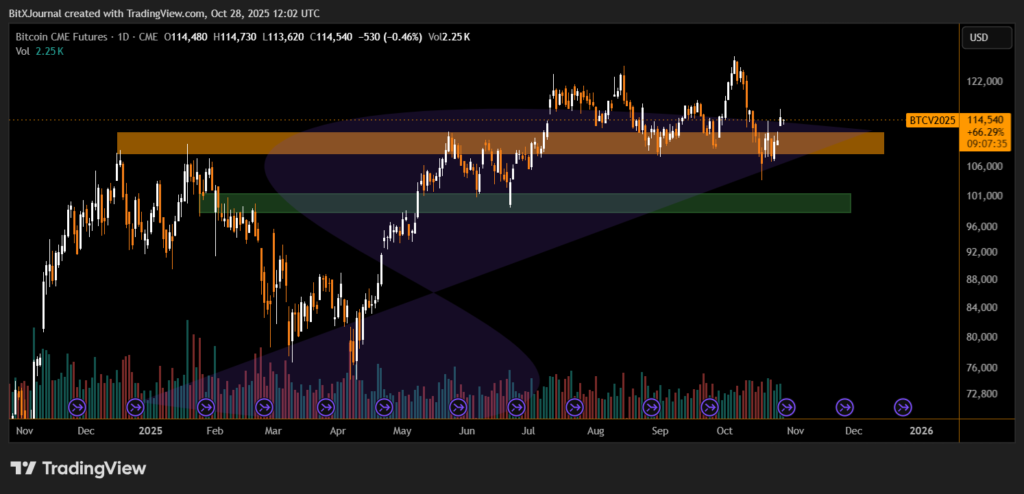Select the rollover icon between Jul and Aug
The width and height of the screenshot is (1024, 494).
(x=574, y=407)
